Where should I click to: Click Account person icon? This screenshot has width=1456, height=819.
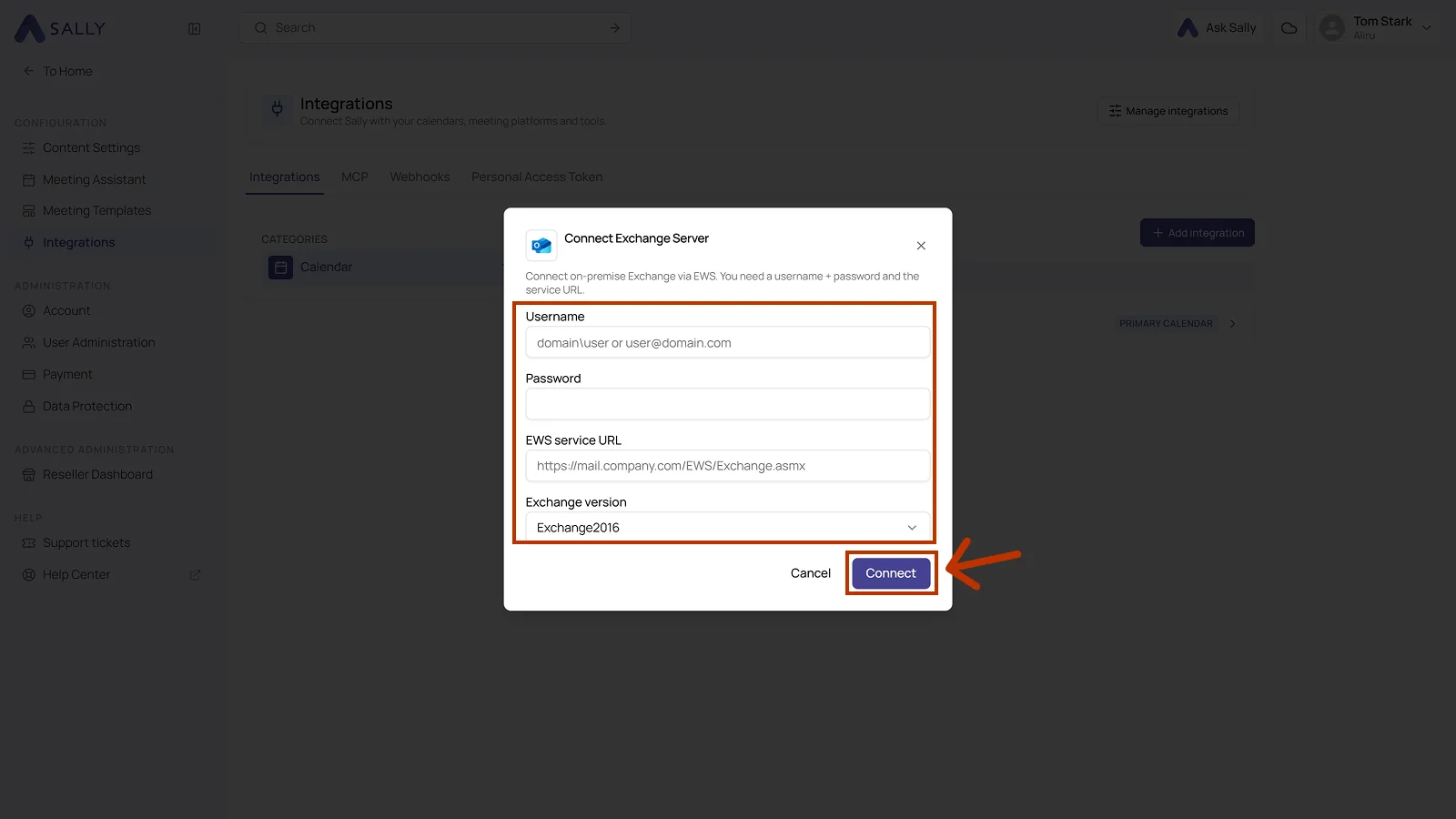[29, 310]
